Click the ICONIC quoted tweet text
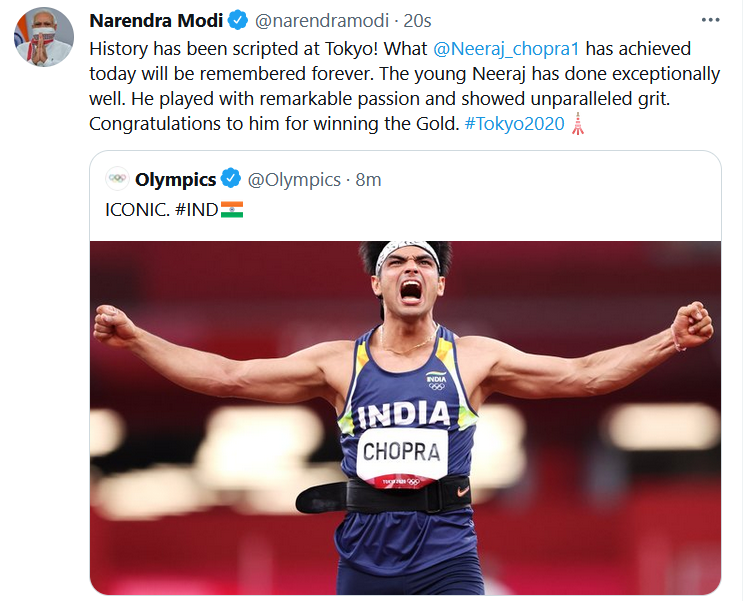The height and width of the screenshot is (601, 744). (x=137, y=210)
